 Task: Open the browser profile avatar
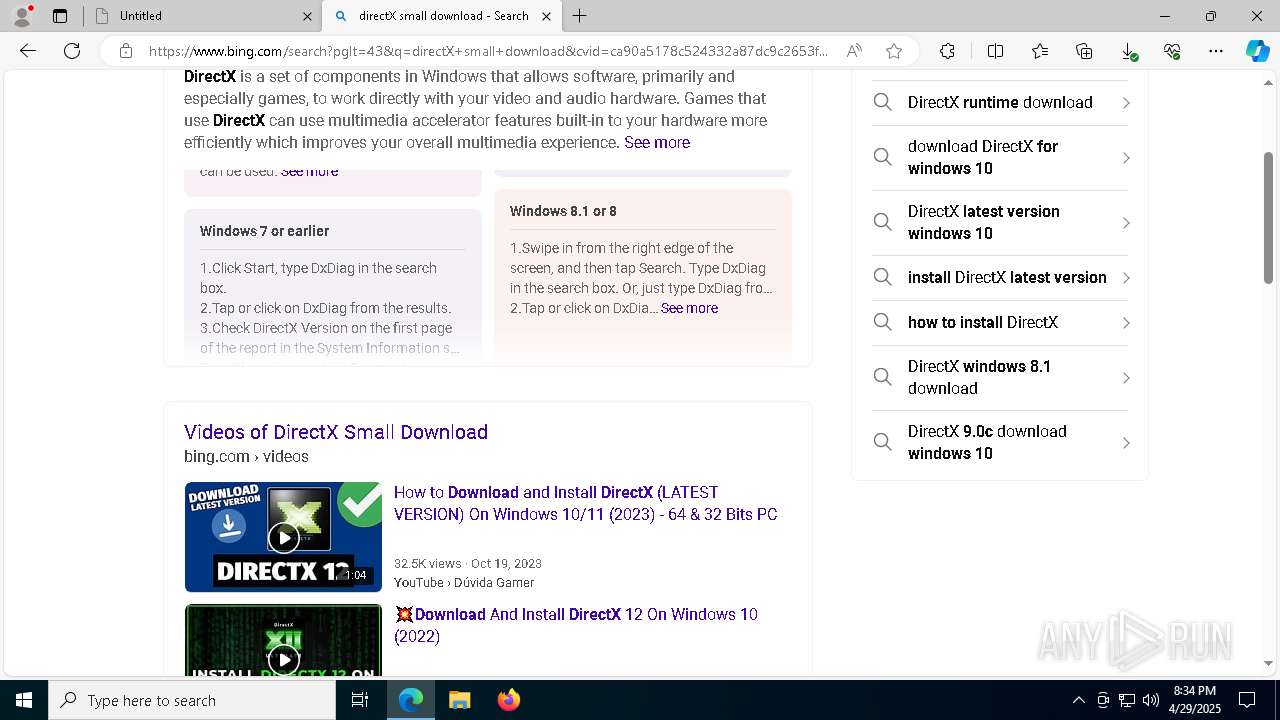22,15
